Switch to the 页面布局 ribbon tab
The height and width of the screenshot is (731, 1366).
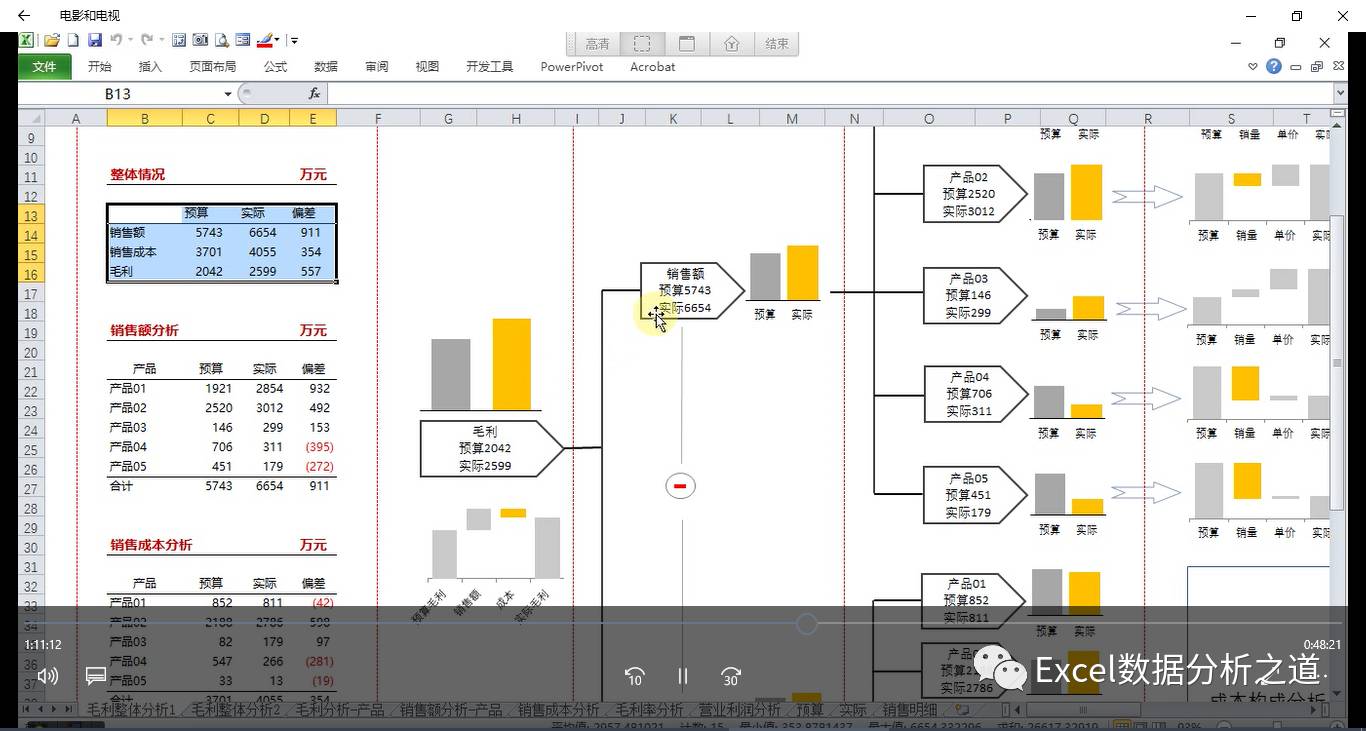tap(213, 66)
